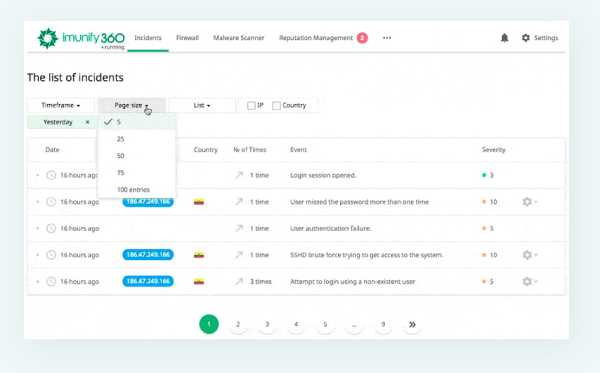The width and height of the screenshot is (600, 373).
Task: Click the Imunify360 logo
Action: click(81, 38)
